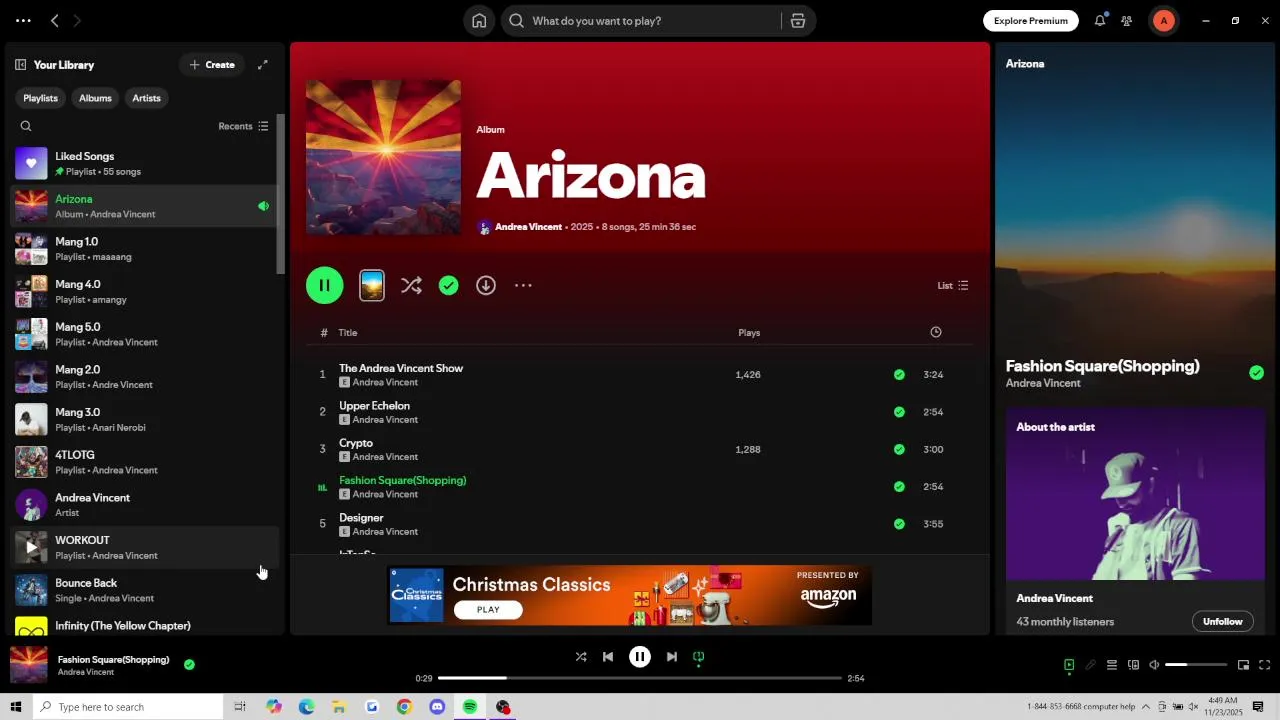
Task: Click Unfollow for Andrea Vincent
Action: pyautogui.click(x=1222, y=622)
